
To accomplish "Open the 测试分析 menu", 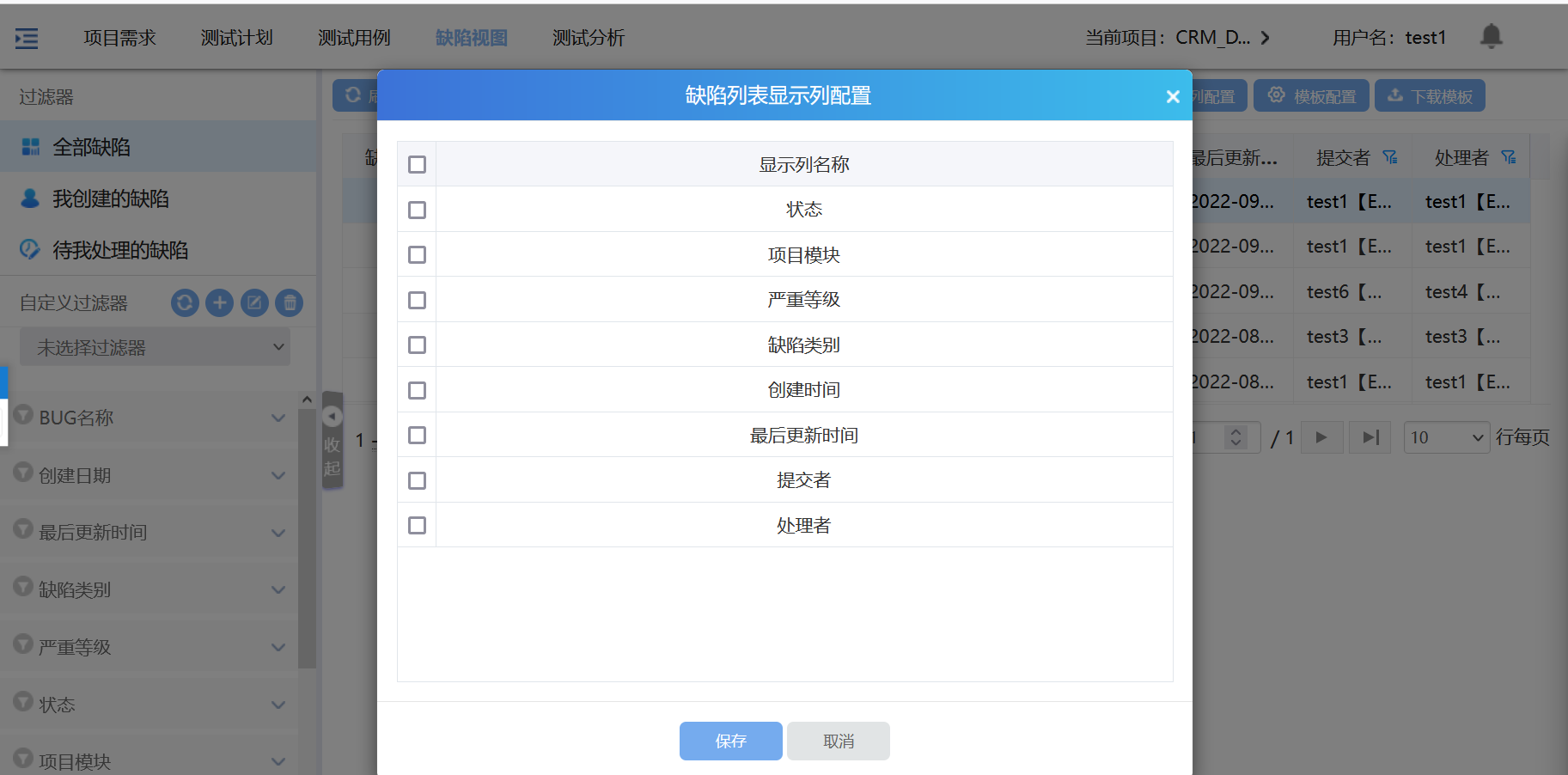I will pos(589,38).
